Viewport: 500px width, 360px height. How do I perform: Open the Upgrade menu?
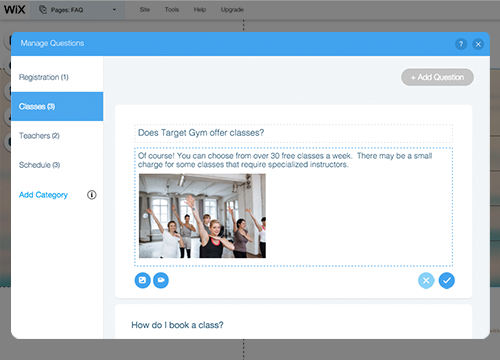232,10
